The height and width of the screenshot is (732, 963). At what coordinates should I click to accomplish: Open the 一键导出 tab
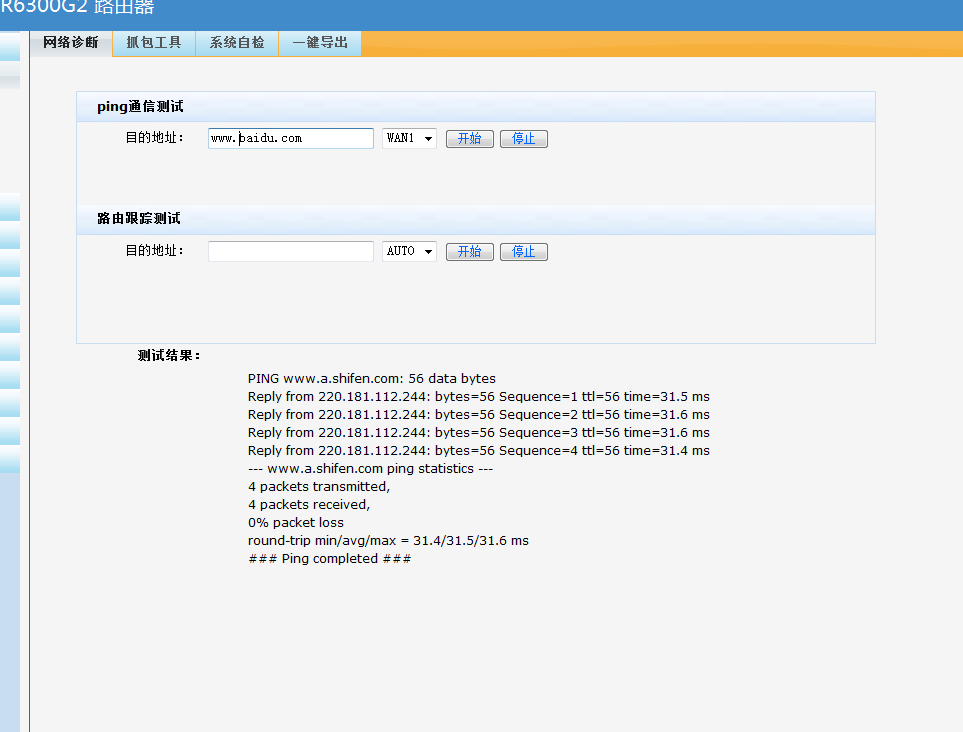click(320, 43)
